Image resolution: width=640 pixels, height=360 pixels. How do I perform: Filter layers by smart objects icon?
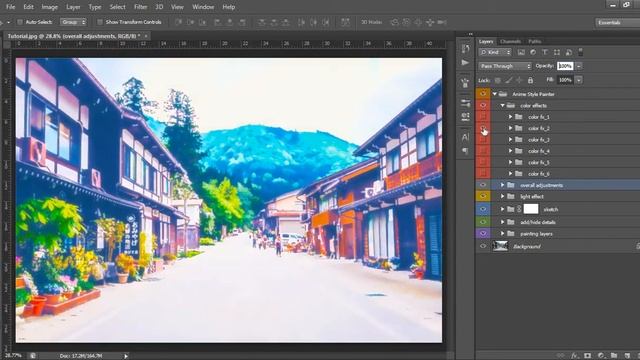click(x=569, y=52)
